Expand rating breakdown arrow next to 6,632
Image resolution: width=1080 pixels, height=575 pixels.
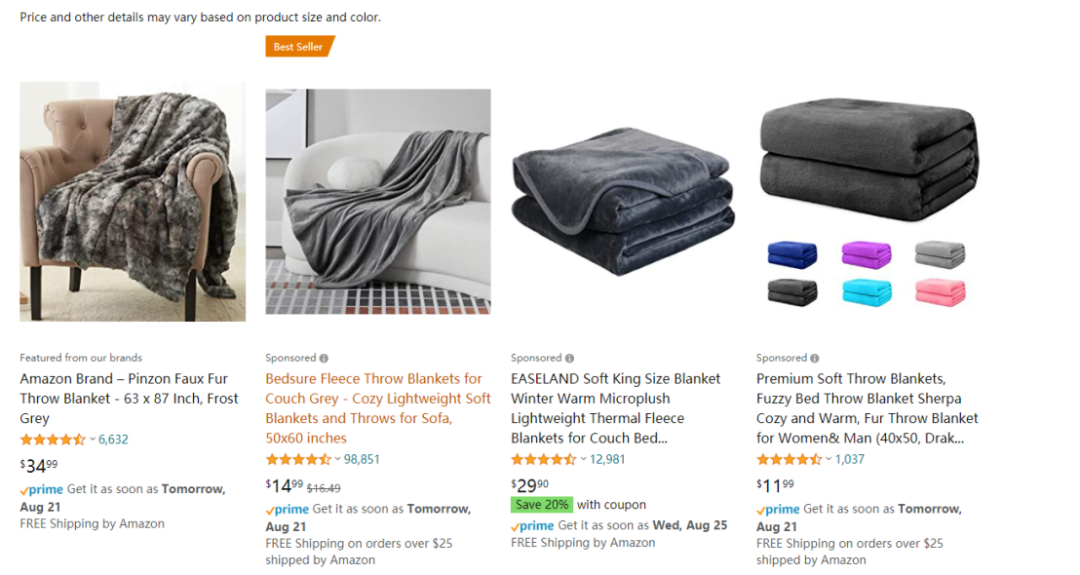pyautogui.click(x=92, y=439)
